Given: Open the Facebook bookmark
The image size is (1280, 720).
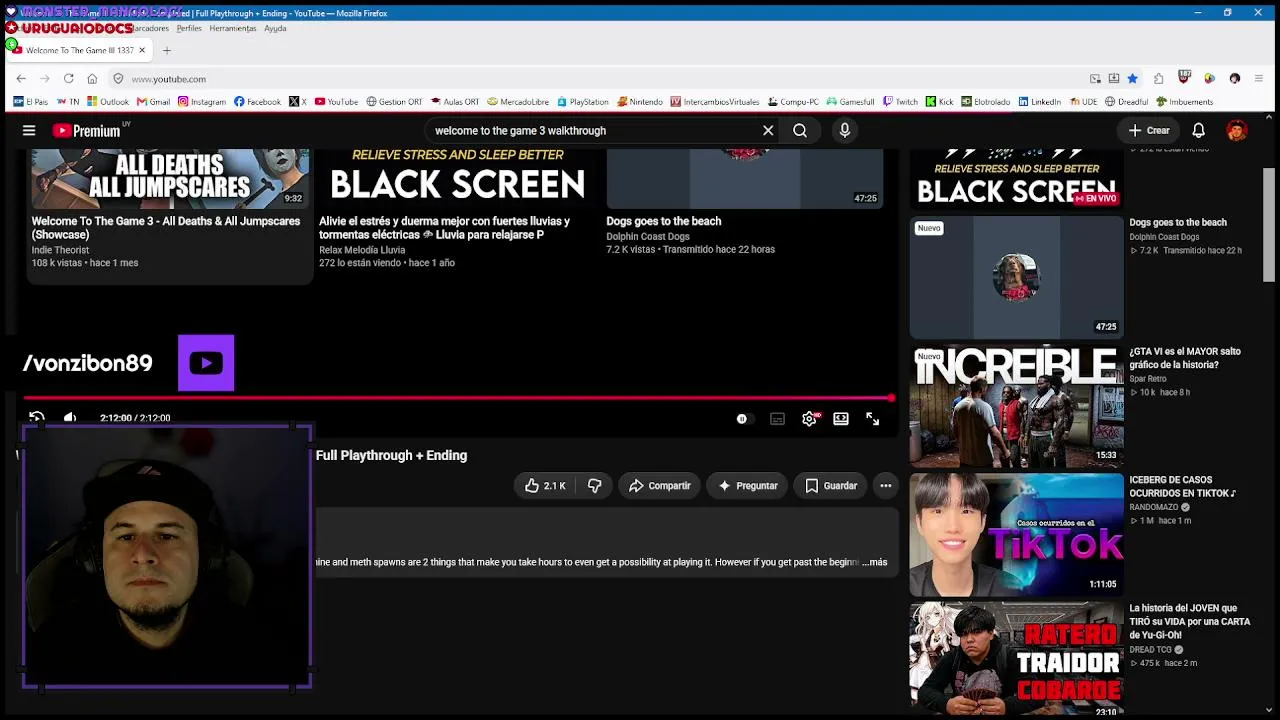Looking at the screenshot, I should click(258, 102).
